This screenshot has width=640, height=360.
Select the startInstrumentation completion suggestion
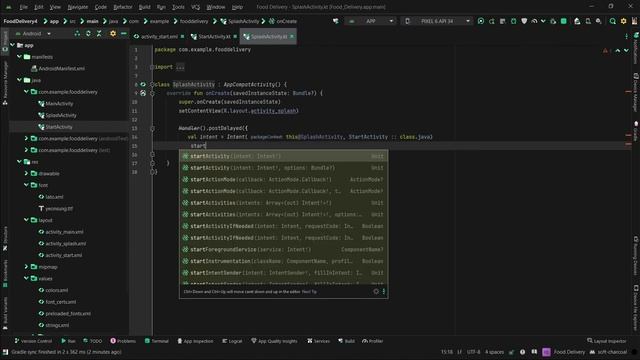[284, 261]
